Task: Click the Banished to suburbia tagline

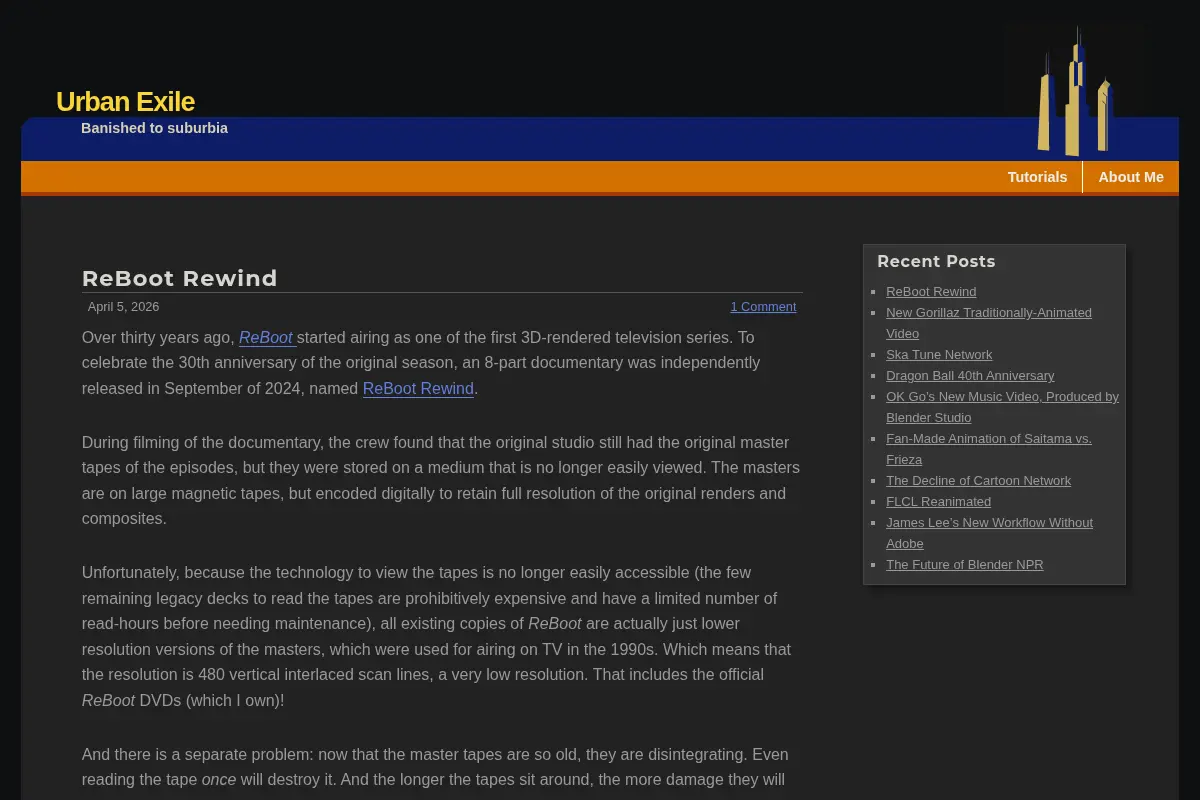Action: click(x=154, y=128)
